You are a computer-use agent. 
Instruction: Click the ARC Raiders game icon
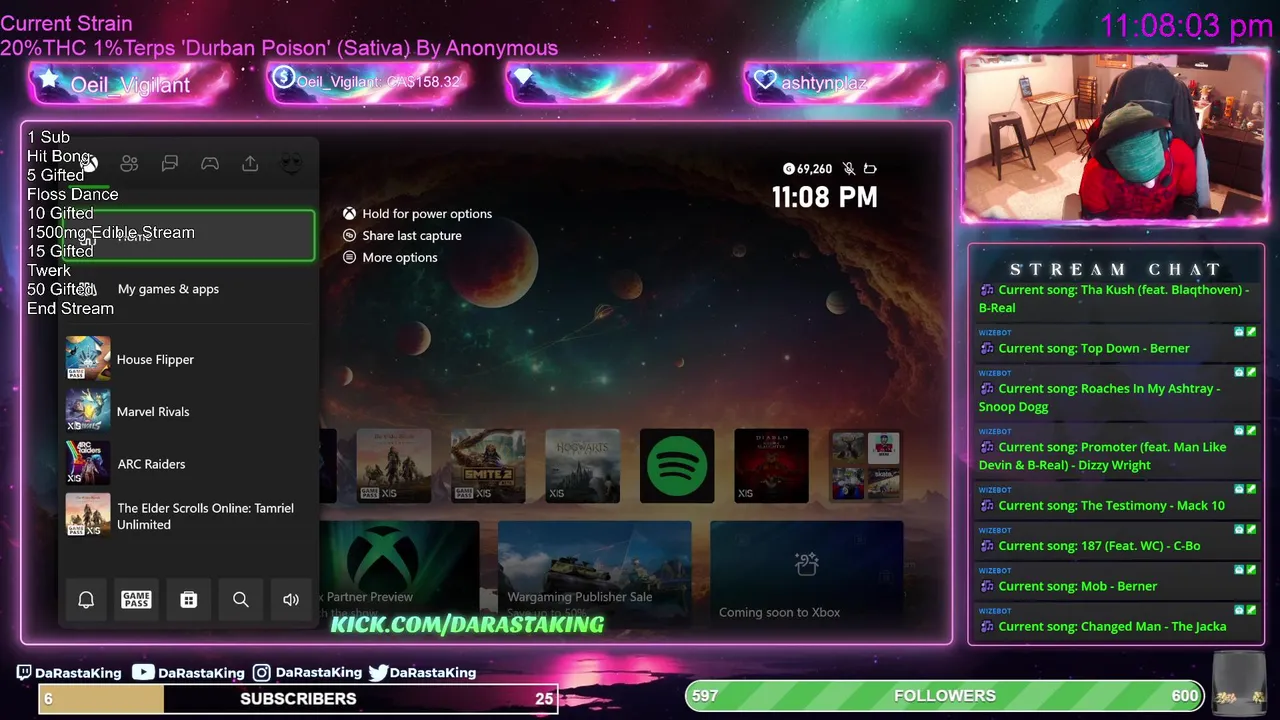click(x=88, y=463)
